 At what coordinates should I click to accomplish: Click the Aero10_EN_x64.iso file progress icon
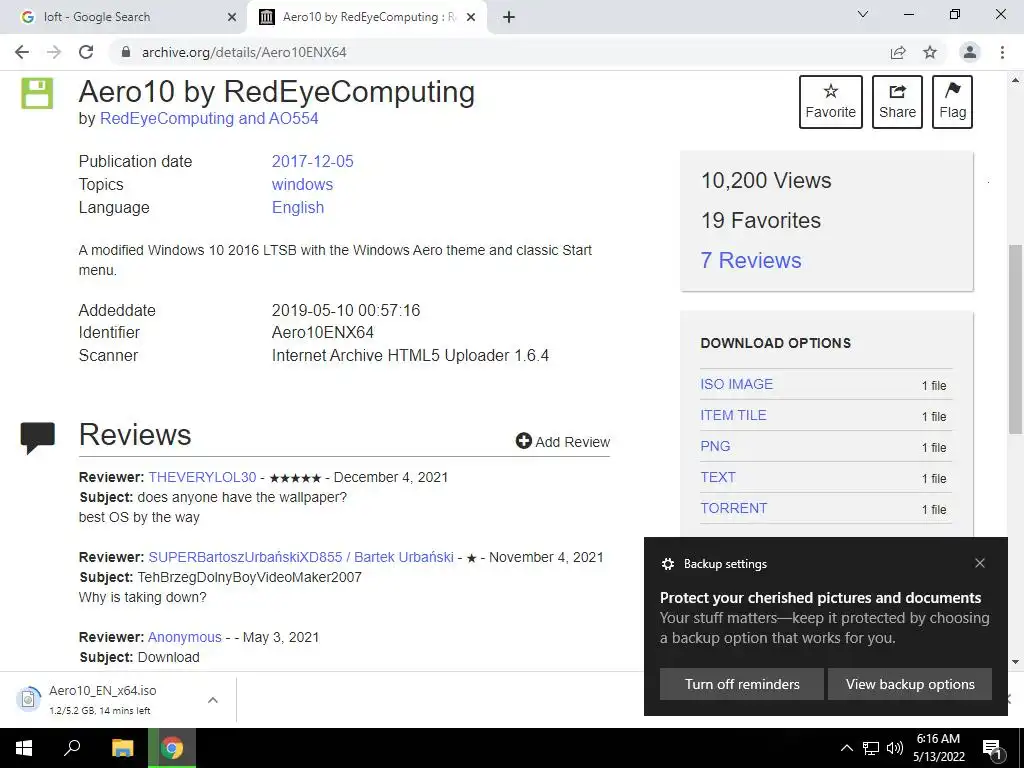click(28, 699)
